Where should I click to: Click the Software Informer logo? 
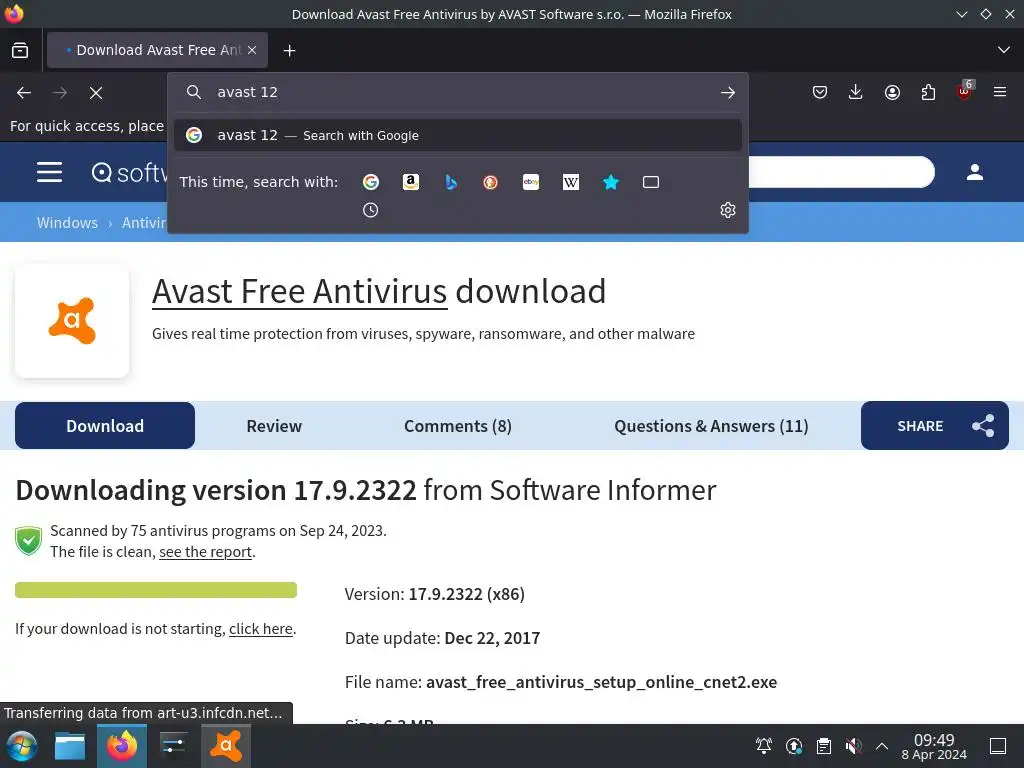pyautogui.click(x=129, y=172)
